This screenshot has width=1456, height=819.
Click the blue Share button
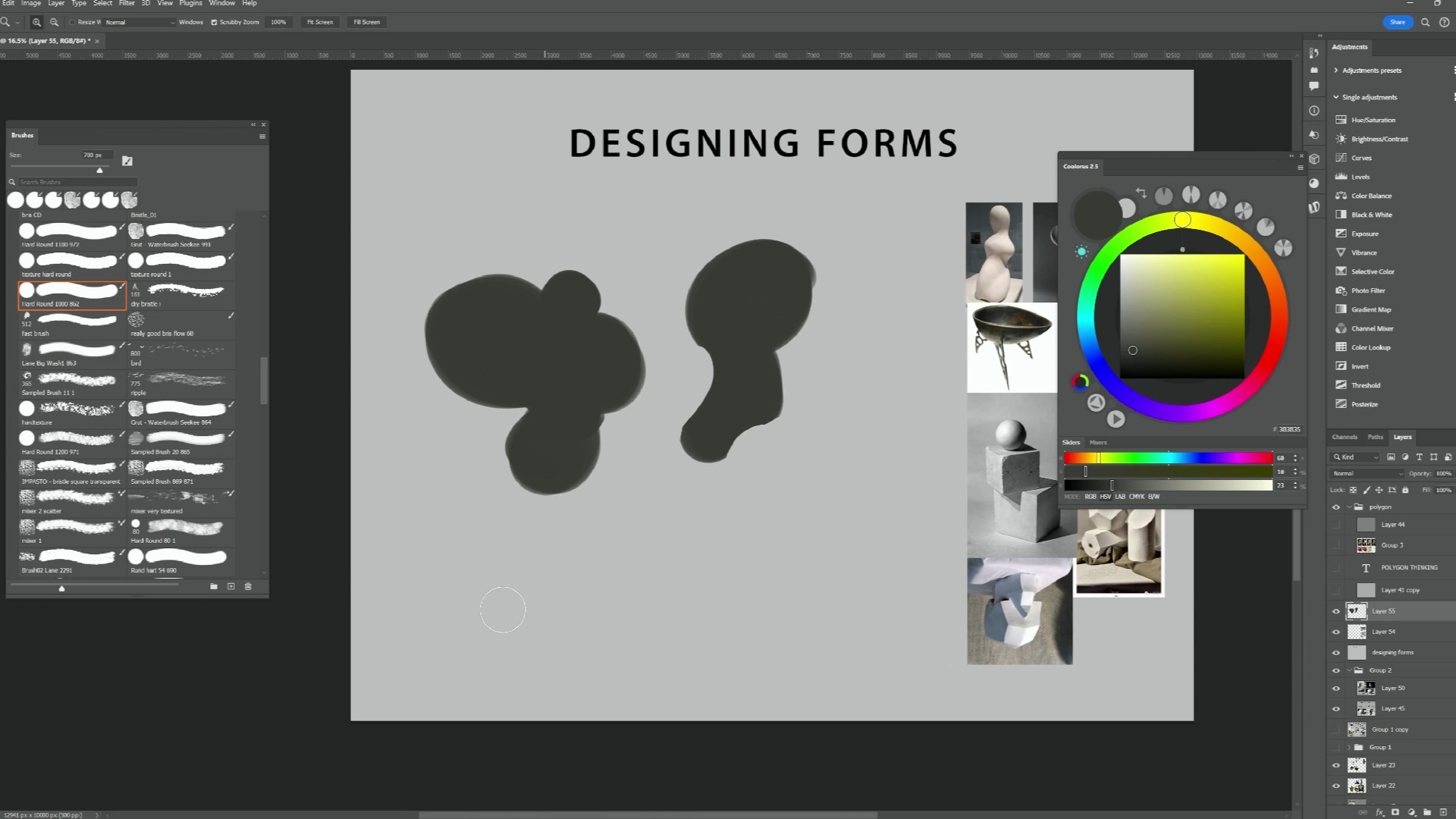[1397, 22]
